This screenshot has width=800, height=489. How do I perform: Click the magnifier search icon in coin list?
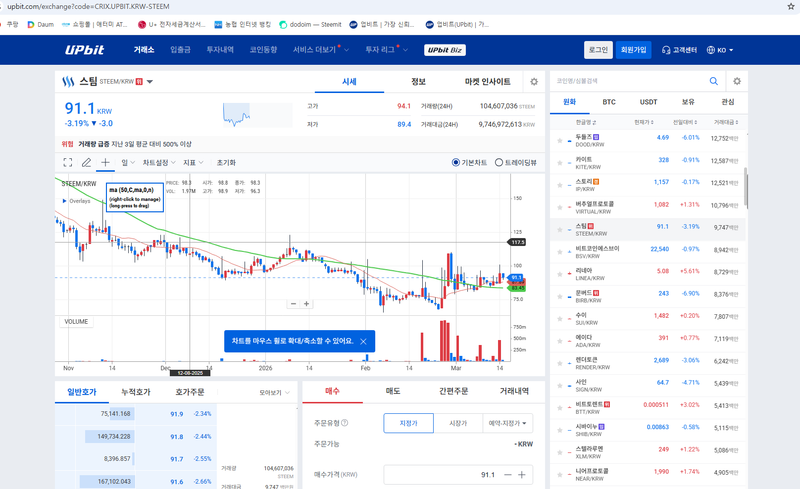(714, 81)
